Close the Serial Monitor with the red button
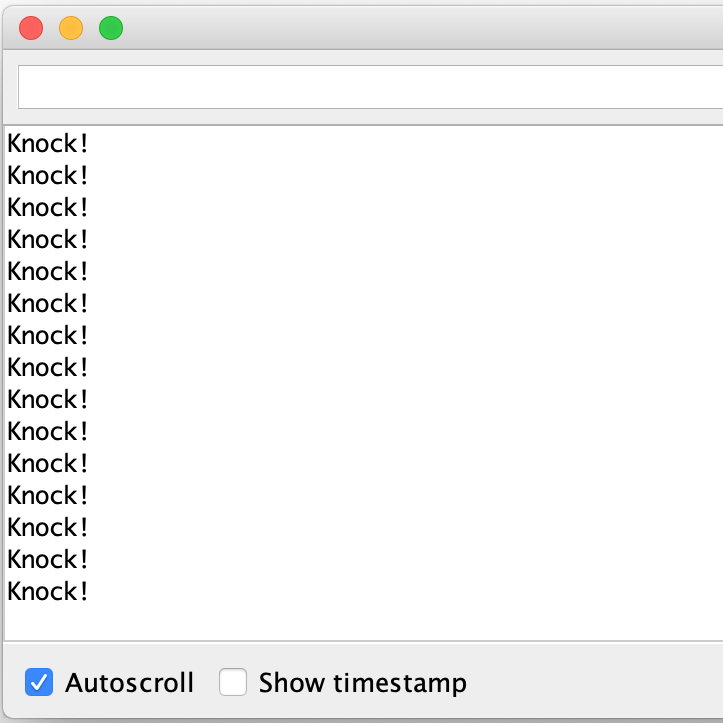This screenshot has height=723, width=723. (x=31, y=28)
